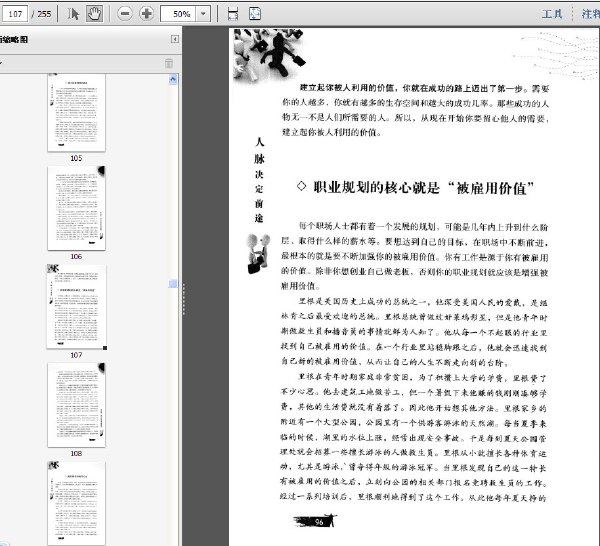This screenshot has height=546, width=600.
Task: Click the page number label 96 on document
Action: coord(319,522)
